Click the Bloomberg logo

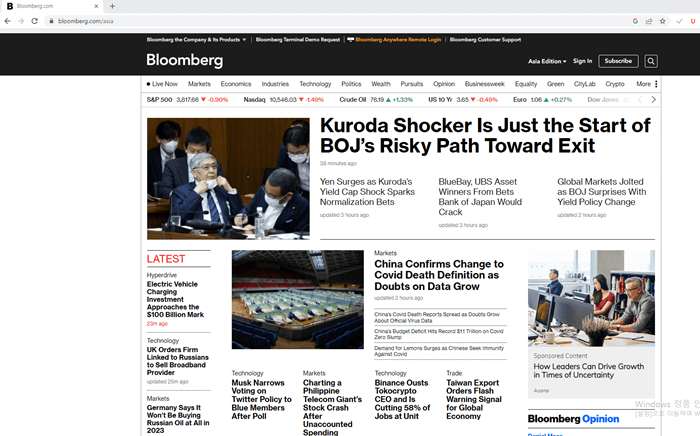184,60
